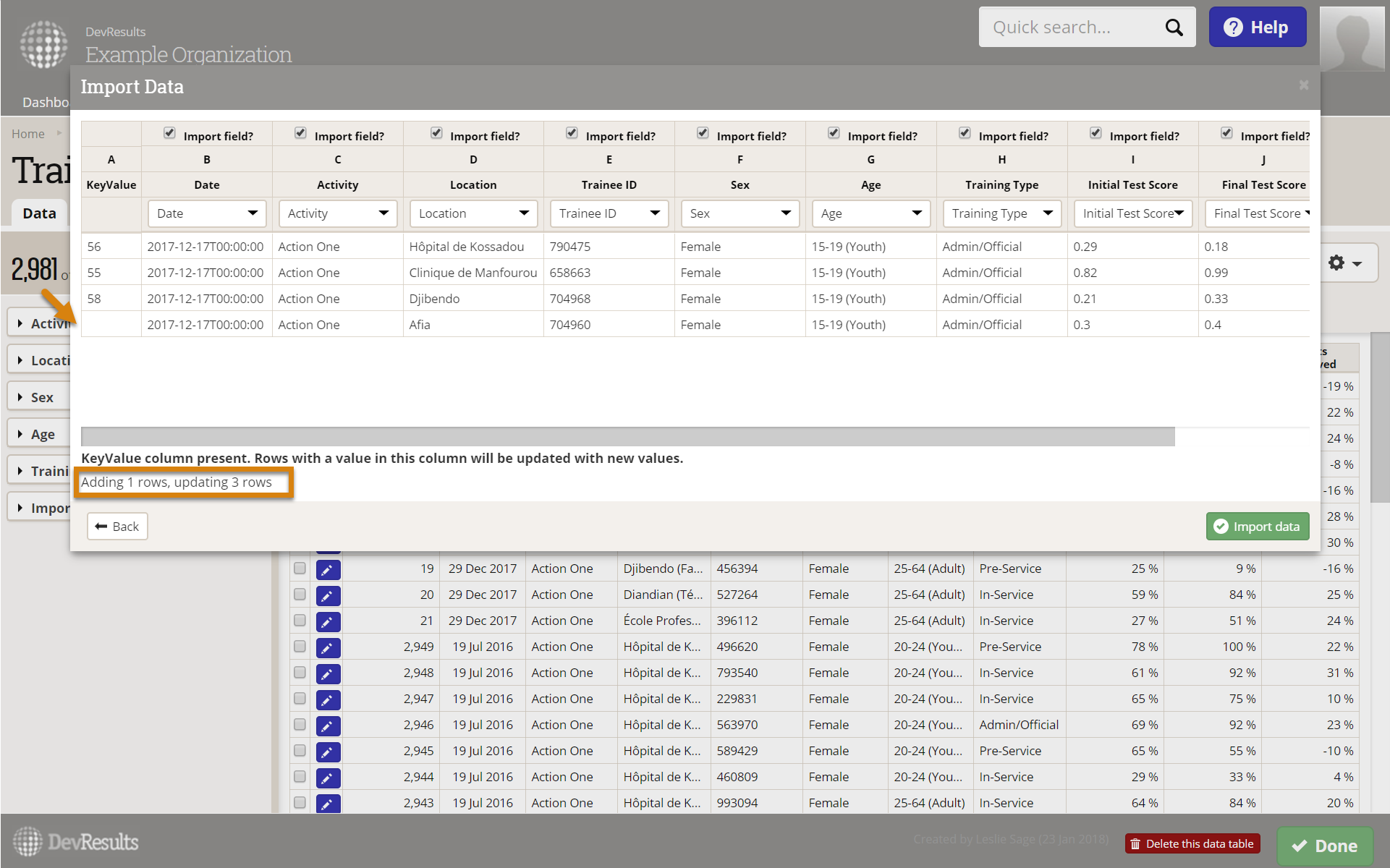Click the pencil icon for row 2,949

click(x=328, y=647)
